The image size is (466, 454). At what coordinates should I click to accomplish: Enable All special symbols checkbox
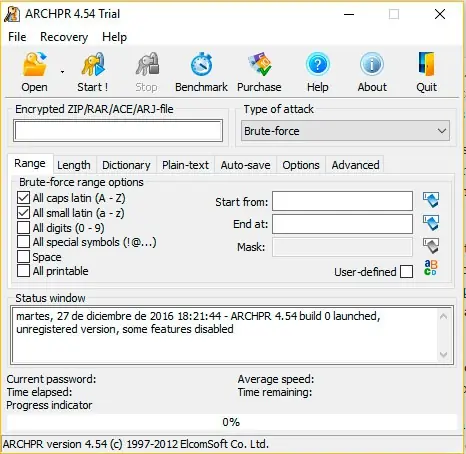tap(23, 242)
